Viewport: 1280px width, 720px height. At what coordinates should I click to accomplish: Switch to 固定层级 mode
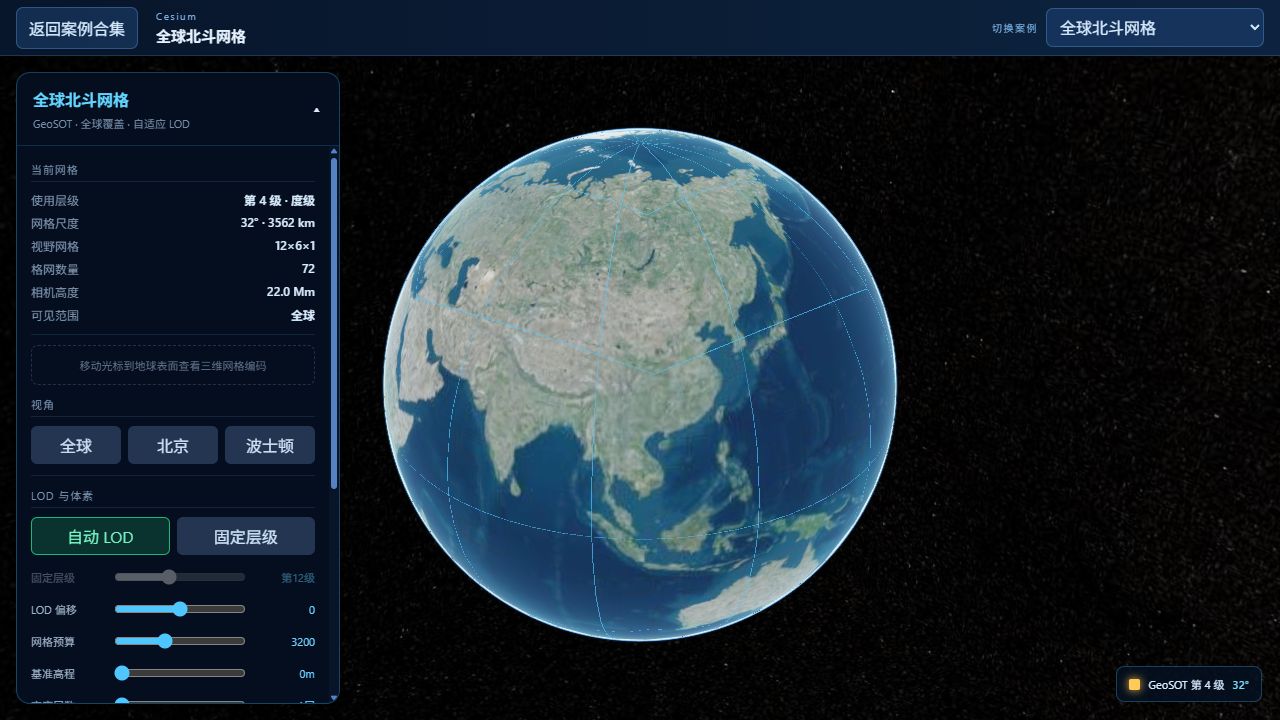(246, 536)
